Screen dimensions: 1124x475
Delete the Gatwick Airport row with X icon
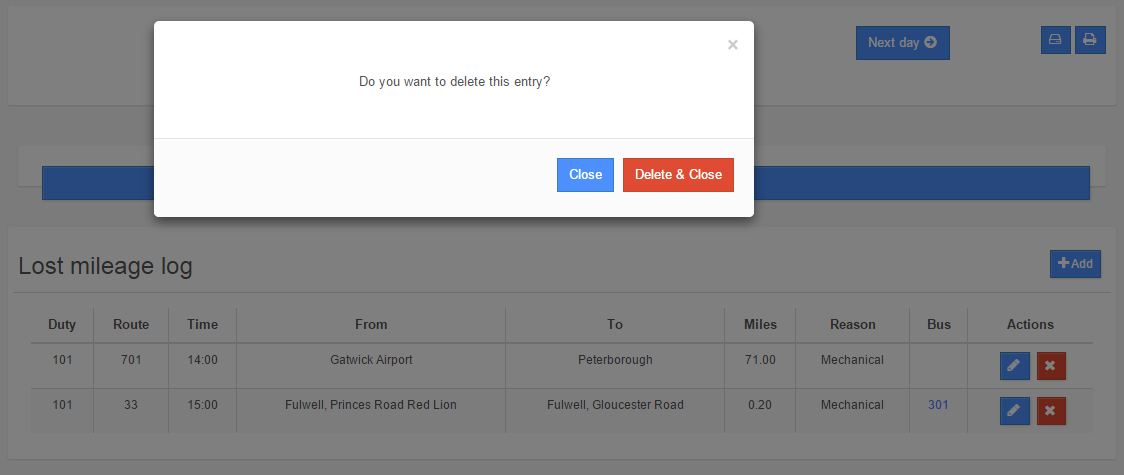1051,366
